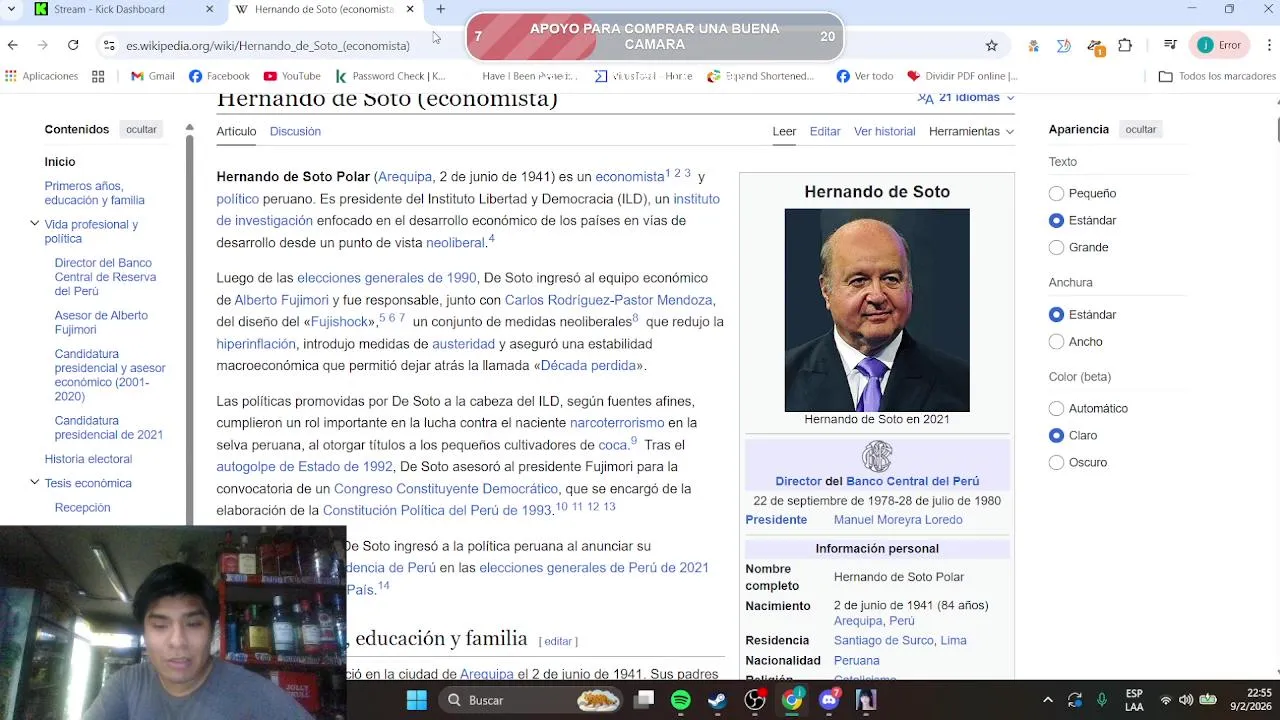Open the Dividir PDF online bookmark
The width and height of the screenshot is (1280, 720).
(962, 76)
